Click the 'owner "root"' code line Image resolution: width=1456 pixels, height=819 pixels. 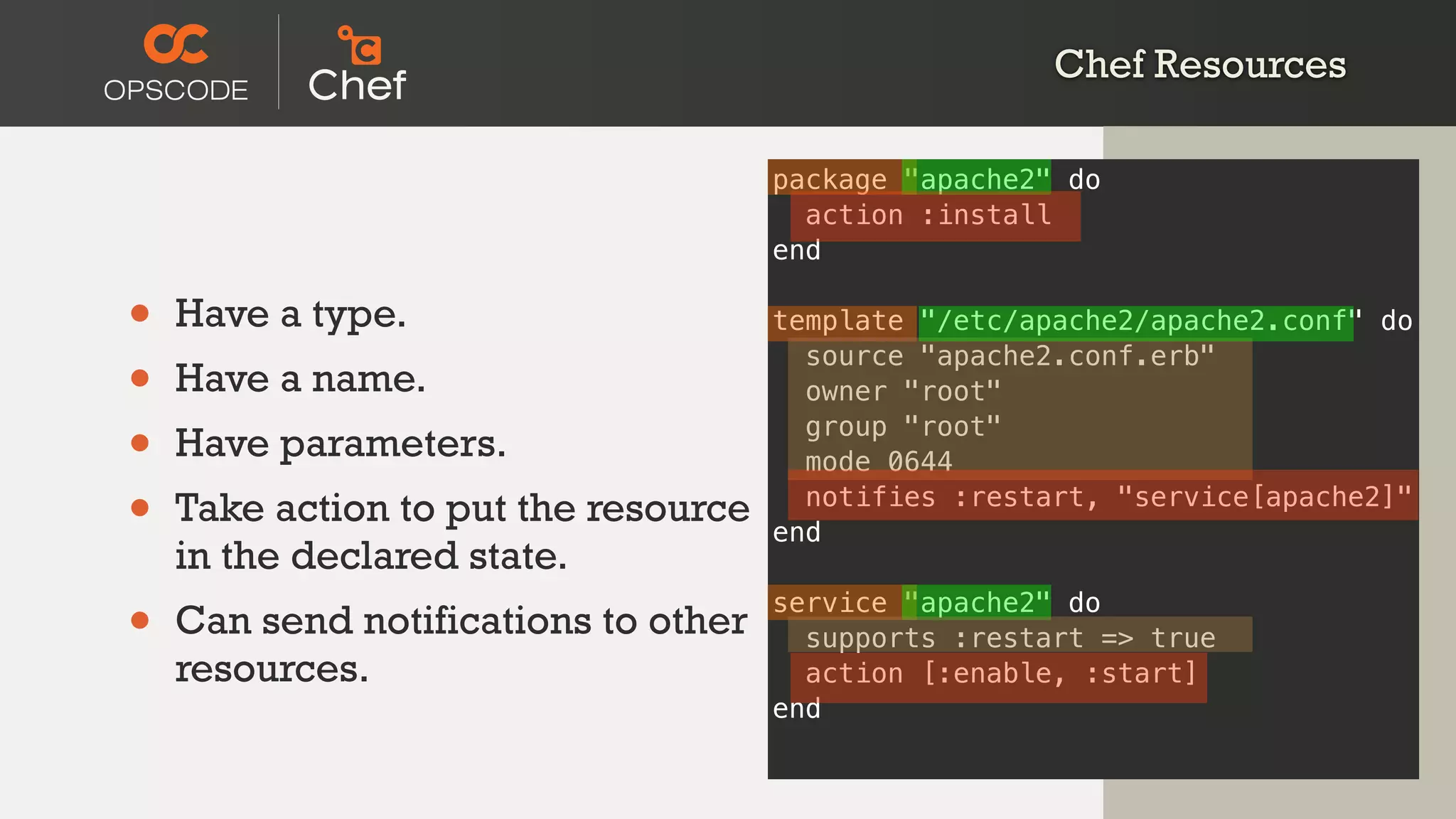click(x=903, y=392)
